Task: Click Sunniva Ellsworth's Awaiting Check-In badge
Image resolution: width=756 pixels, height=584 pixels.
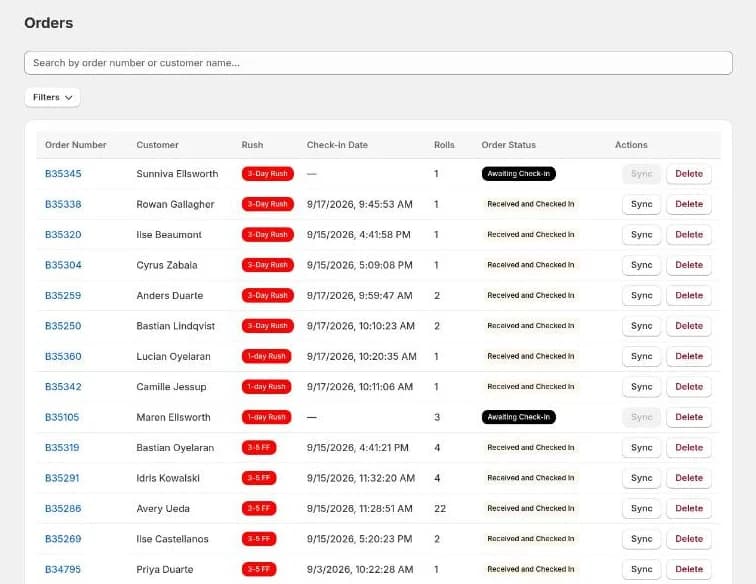Action: click(x=519, y=174)
